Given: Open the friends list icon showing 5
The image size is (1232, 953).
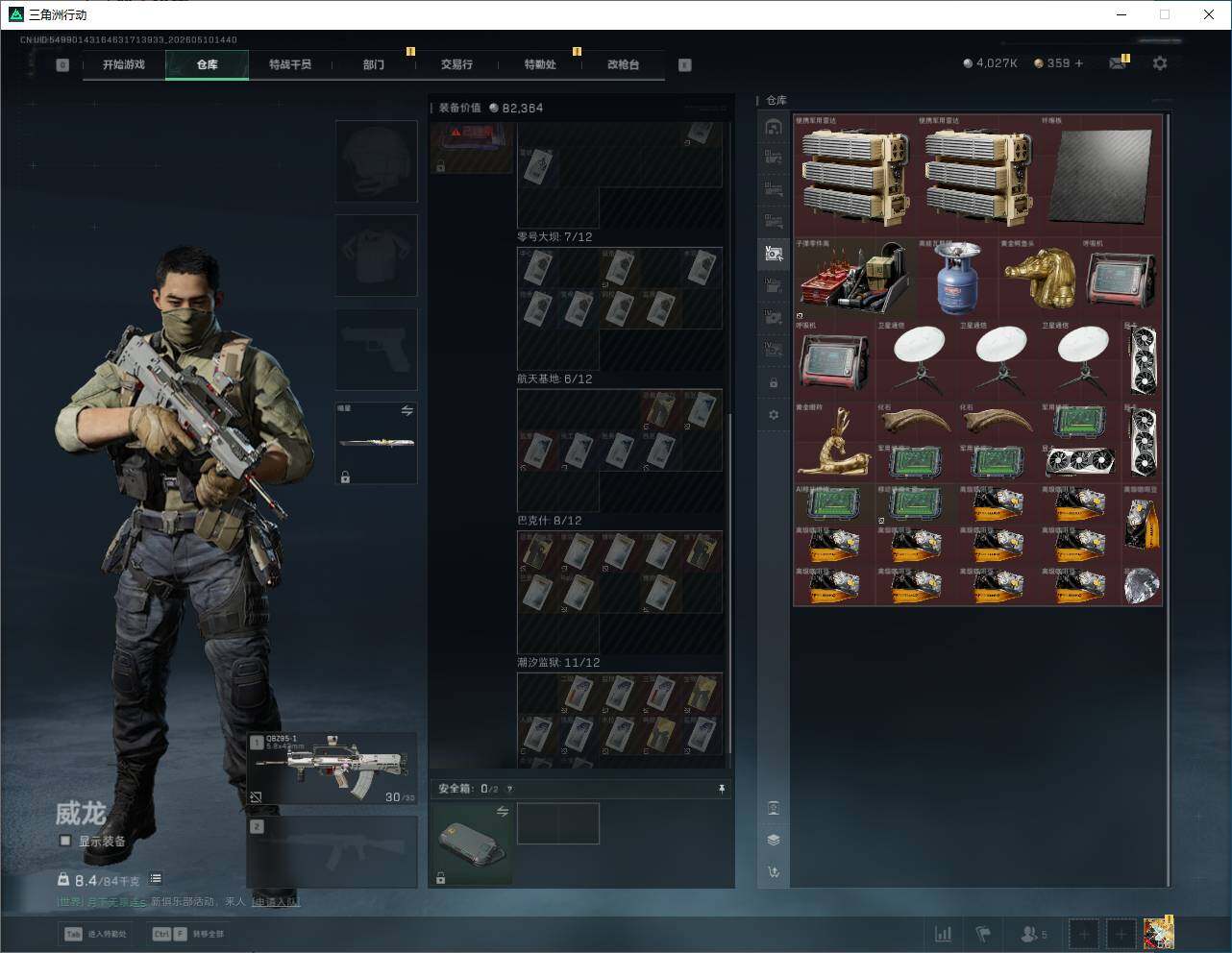Looking at the screenshot, I should click(1034, 934).
